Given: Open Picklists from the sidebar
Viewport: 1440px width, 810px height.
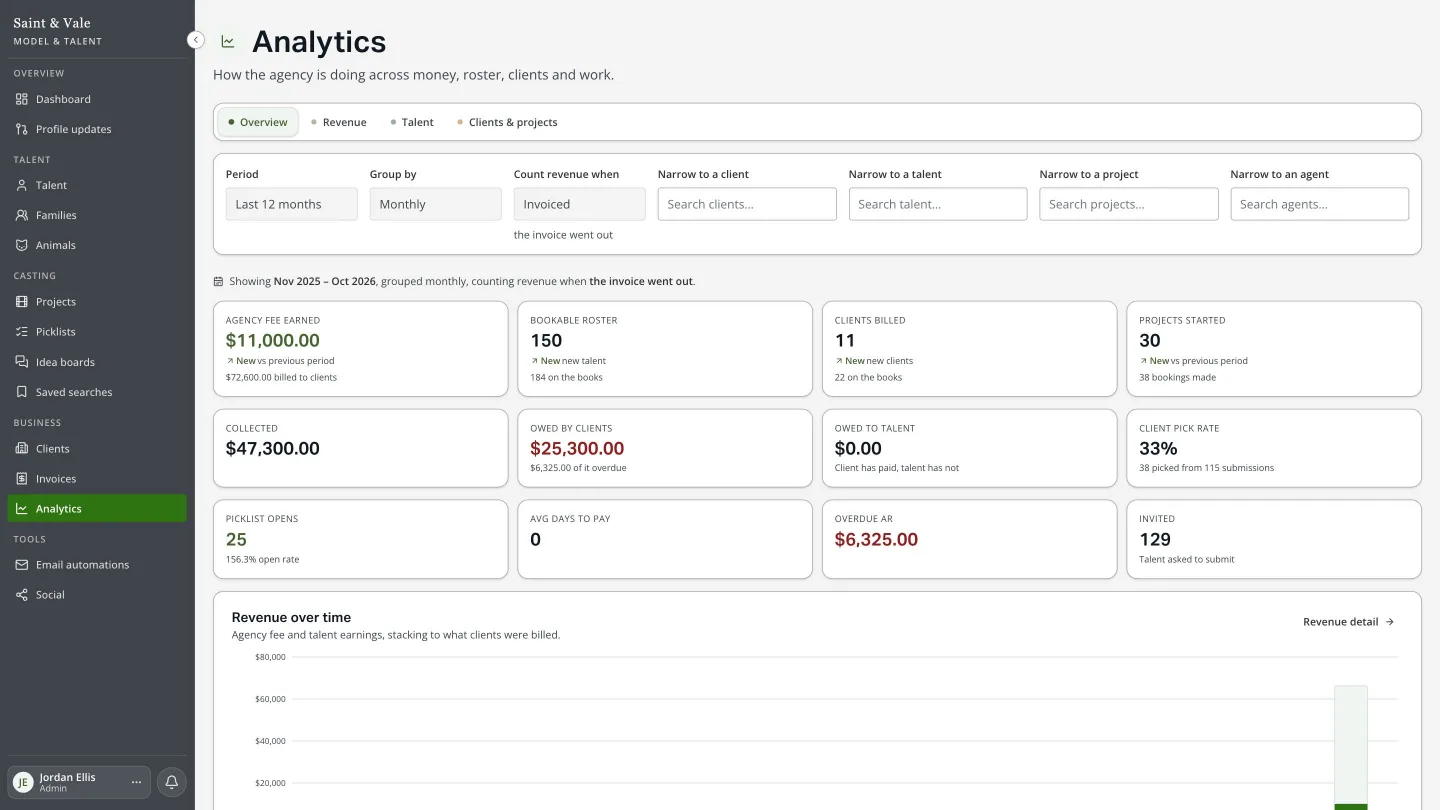Looking at the screenshot, I should 97,332.
